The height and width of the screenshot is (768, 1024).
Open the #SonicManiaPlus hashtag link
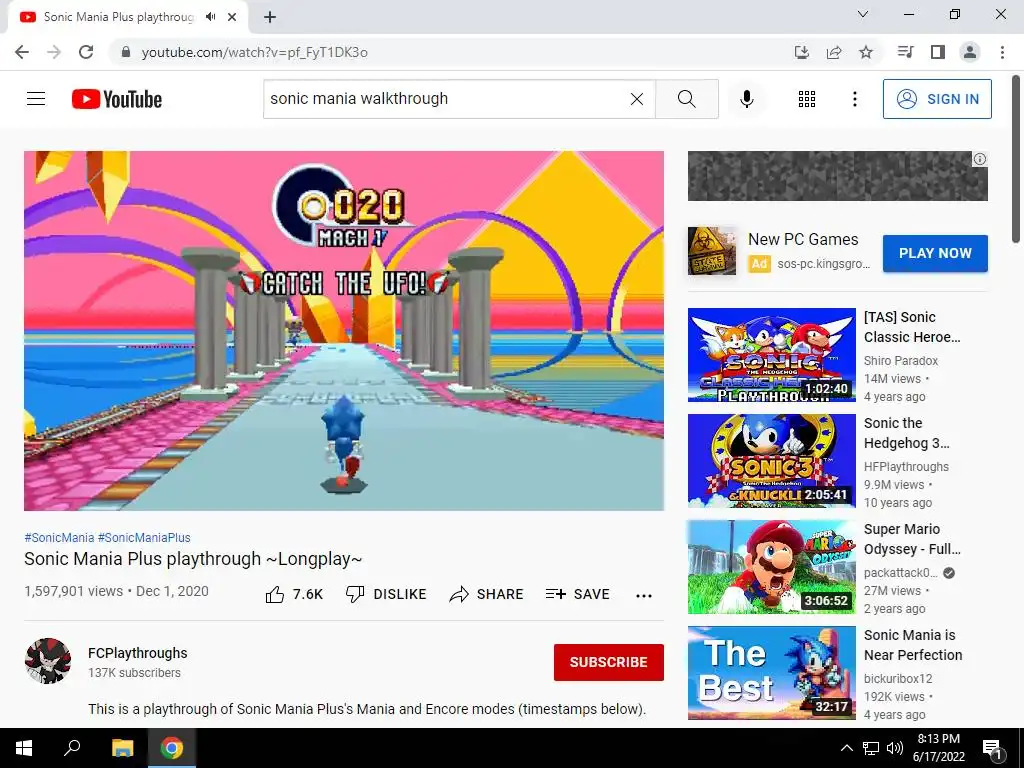(x=144, y=537)
